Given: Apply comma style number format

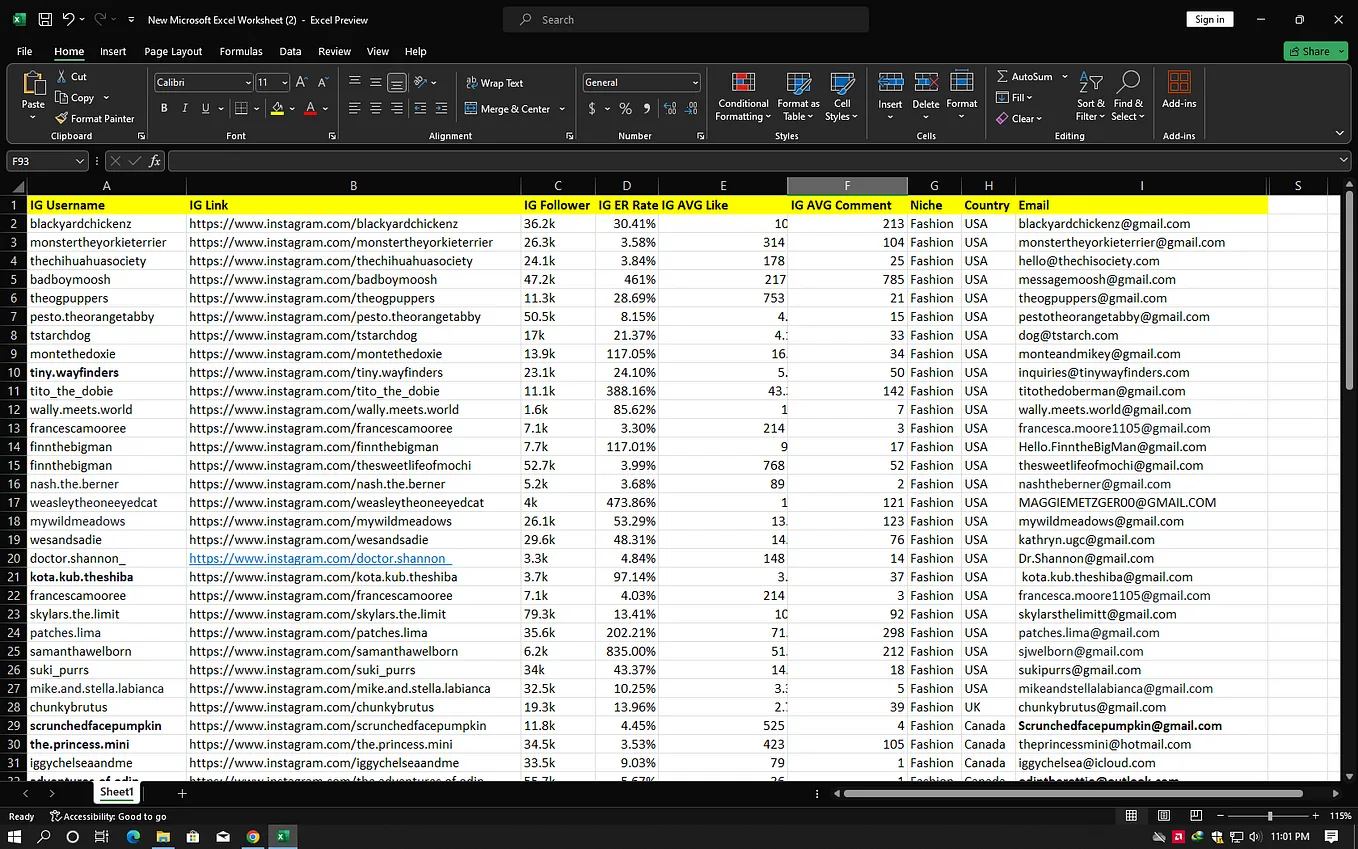Looking at the screenshot, I should pyautogui.click(x=646, y=108).
